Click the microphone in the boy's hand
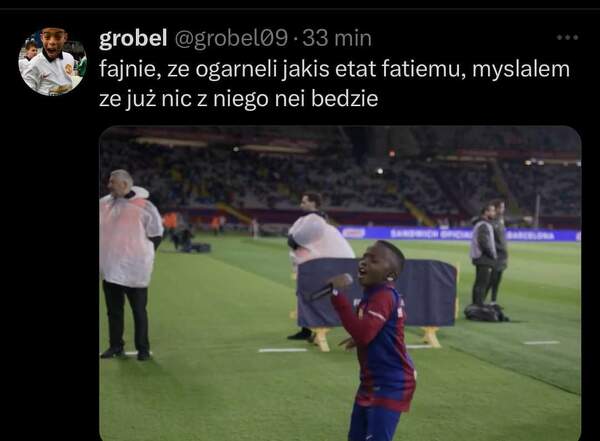Screen dimensions: 600x441 [x=331, y=287]
